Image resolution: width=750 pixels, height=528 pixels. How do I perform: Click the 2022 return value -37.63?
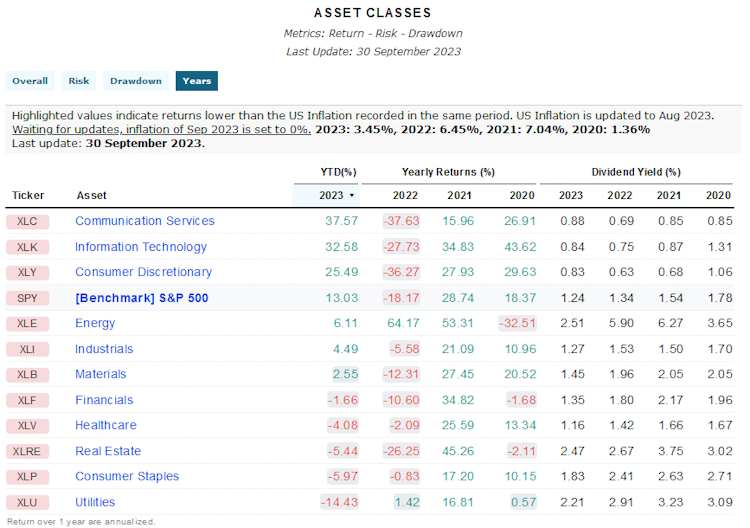pyautogui.click(x=401, y=221)
